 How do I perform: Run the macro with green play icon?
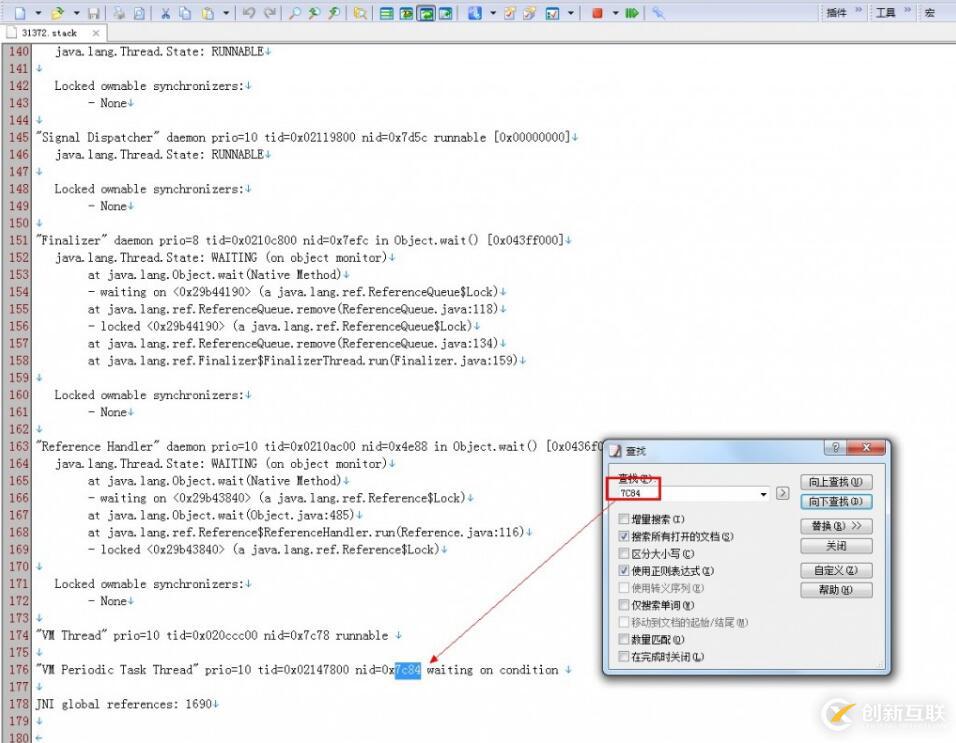click(x=632, y=13)
